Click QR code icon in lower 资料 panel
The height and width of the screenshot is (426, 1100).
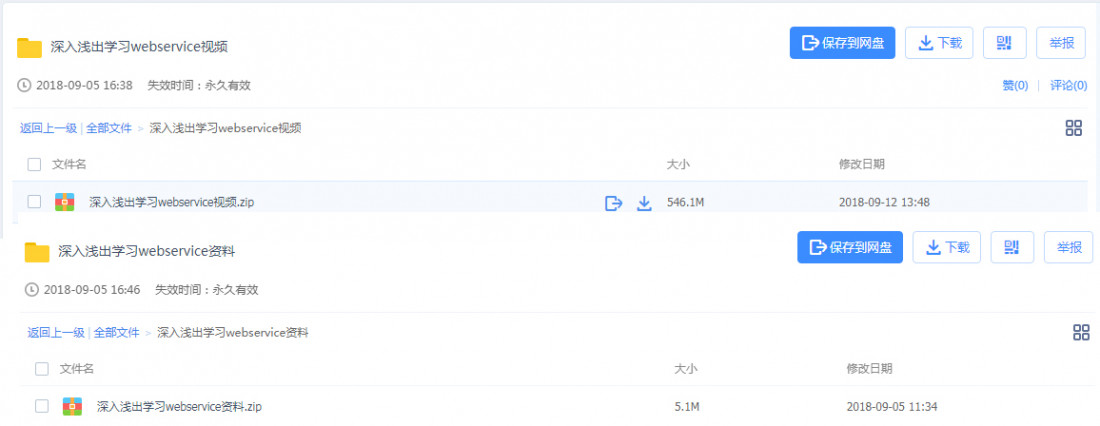click(x=1012, y=247)
